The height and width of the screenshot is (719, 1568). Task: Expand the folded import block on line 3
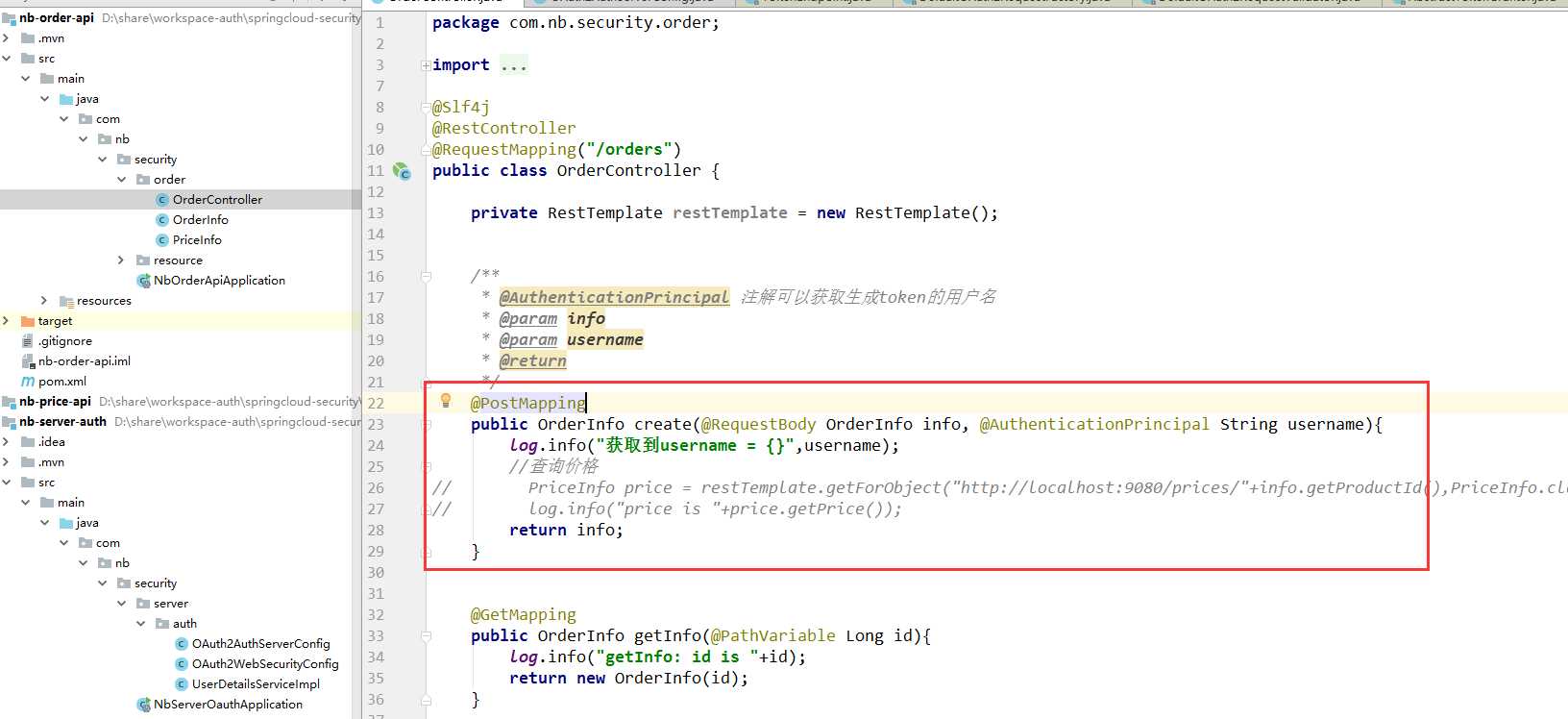pos(426,65)
